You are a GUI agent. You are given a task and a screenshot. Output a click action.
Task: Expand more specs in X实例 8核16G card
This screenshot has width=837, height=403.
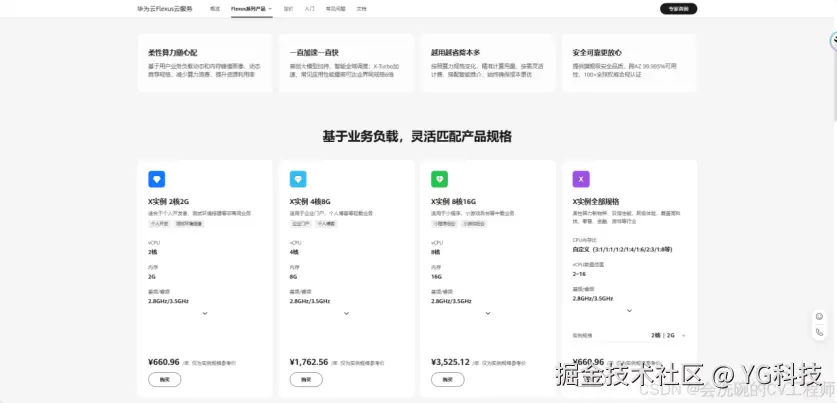click(488, 313)
